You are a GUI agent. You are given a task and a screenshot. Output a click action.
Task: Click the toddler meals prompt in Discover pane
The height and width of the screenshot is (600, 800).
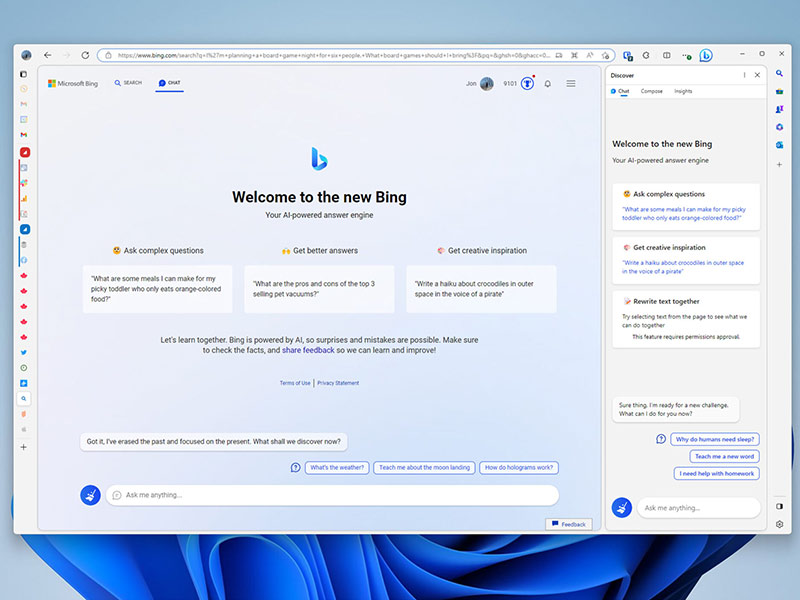[686, 207]
